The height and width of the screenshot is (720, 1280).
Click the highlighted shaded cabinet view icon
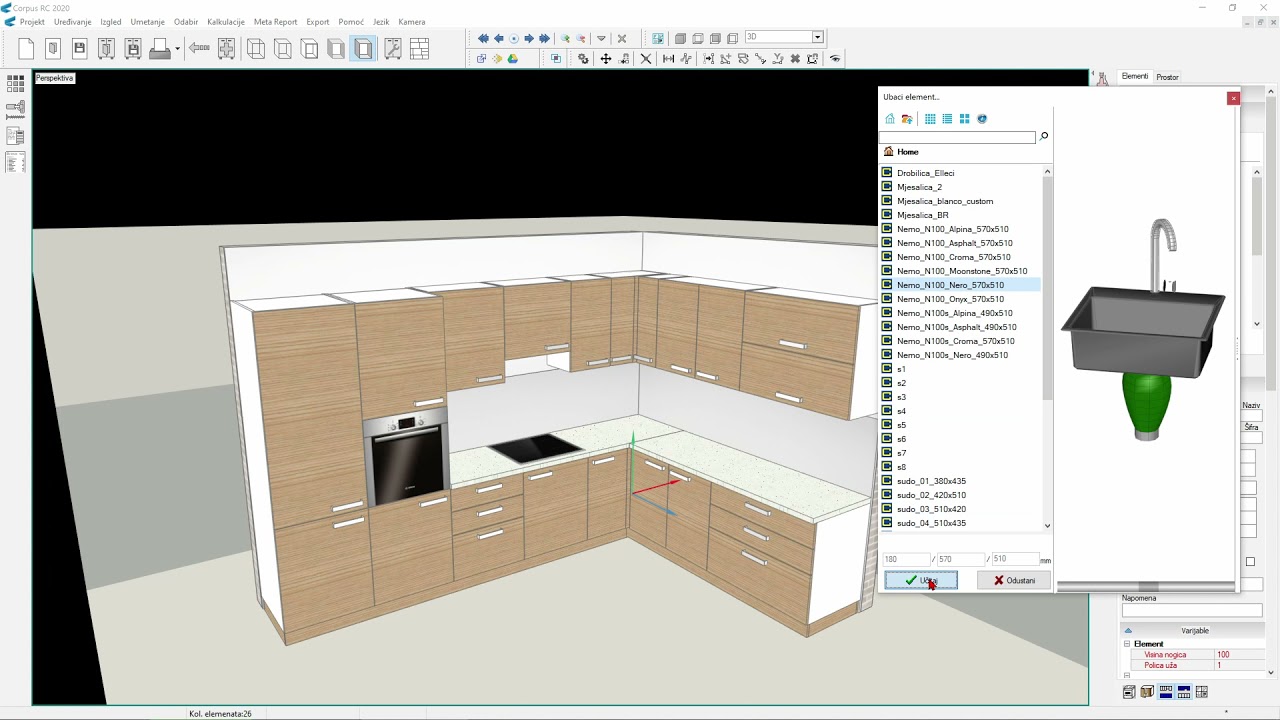pyautogui.click(x=364, y=48)
